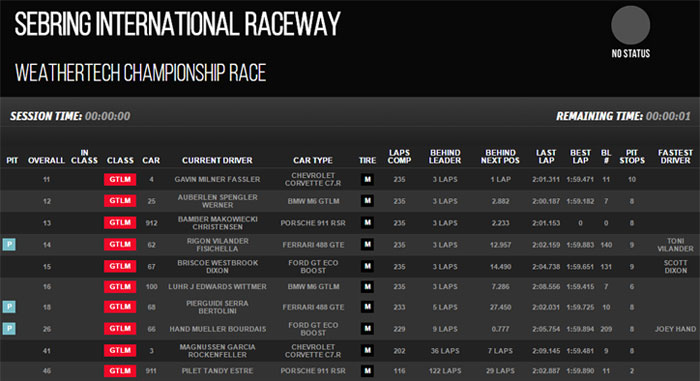Sort by the LAPS COMP column header

coord(399,156)
